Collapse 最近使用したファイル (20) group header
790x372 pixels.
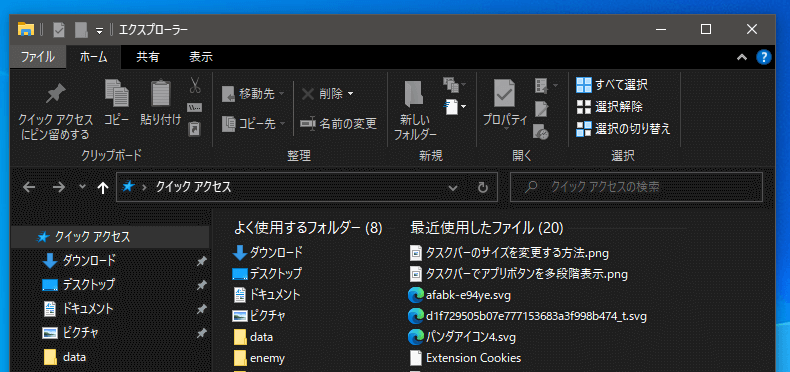487,228
